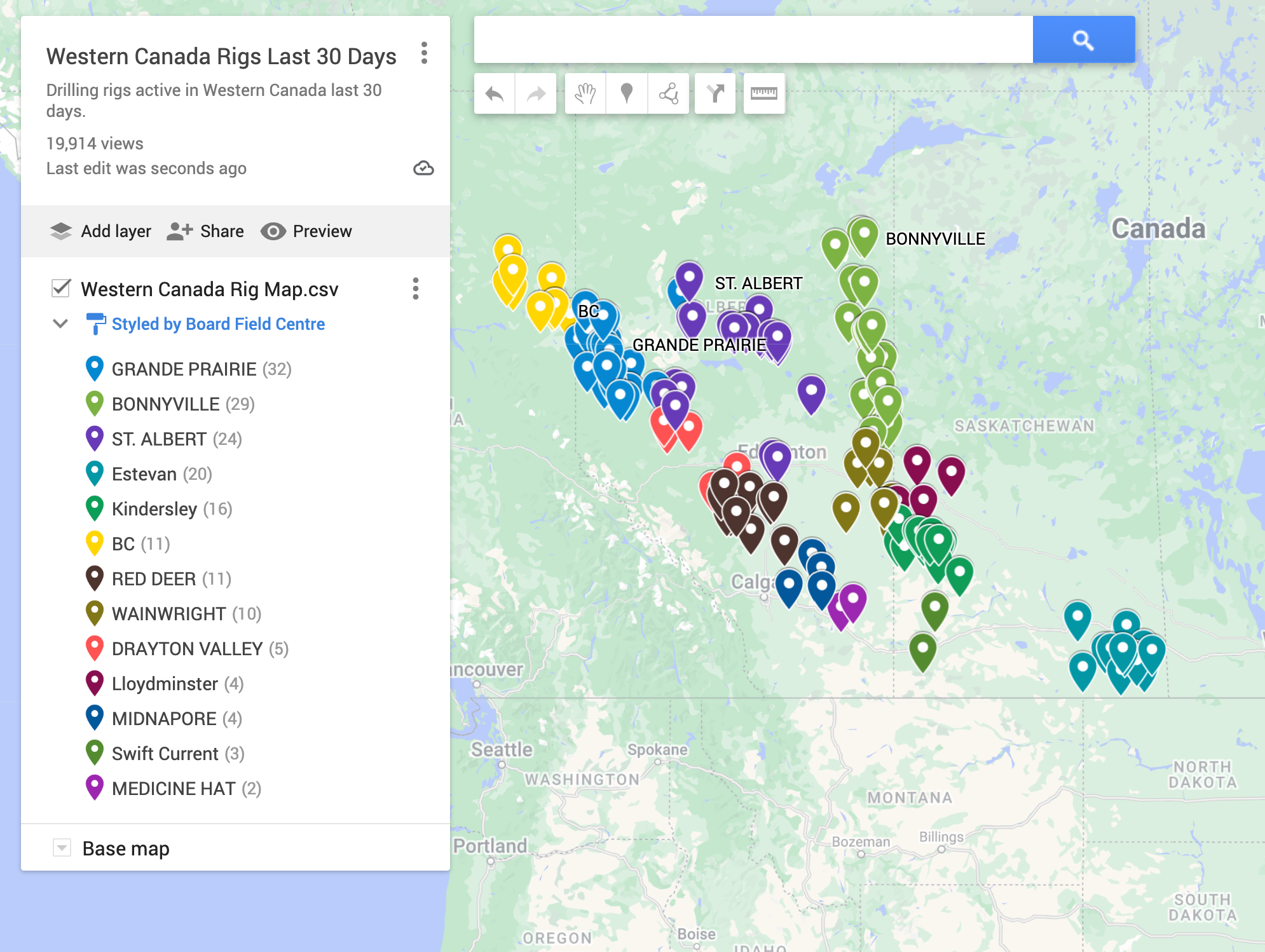Toggle Preview mode
1265x952 pixels.
click(307, 231)
